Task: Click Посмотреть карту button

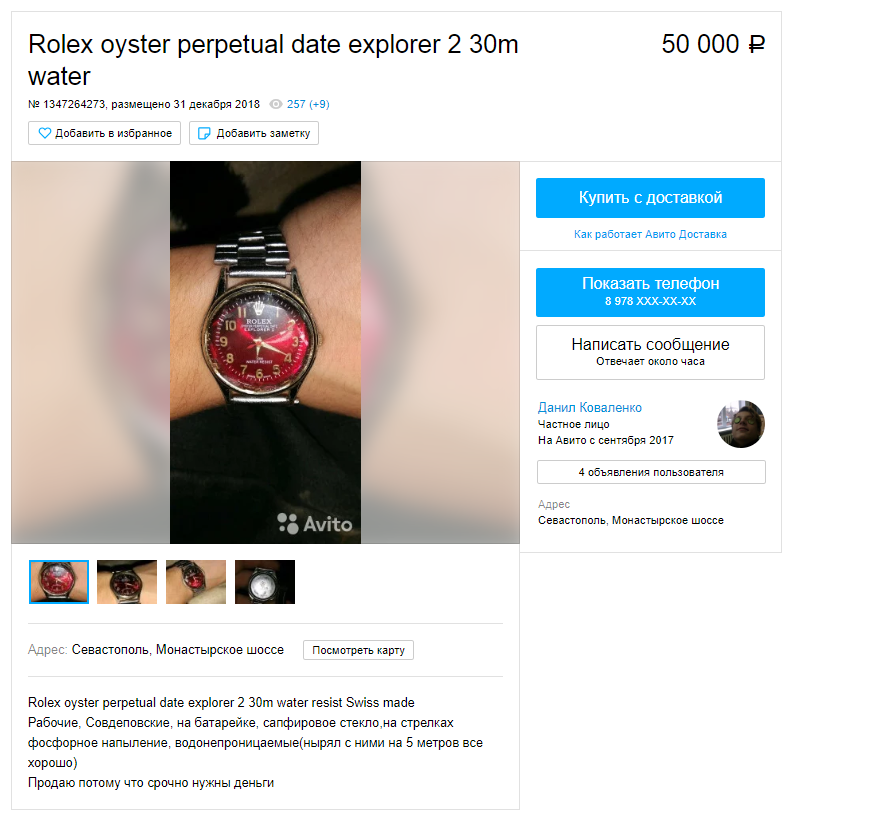Action: (x=358, y=650)
